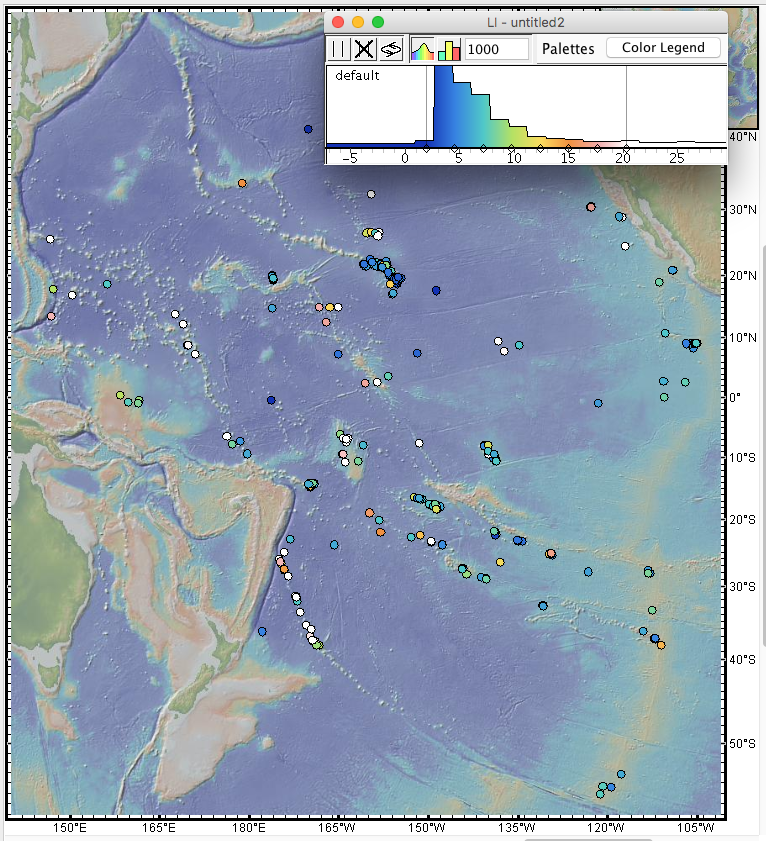
Task: Select the isolated dark blue point east of Hawaii cluster
Action: 436,291
